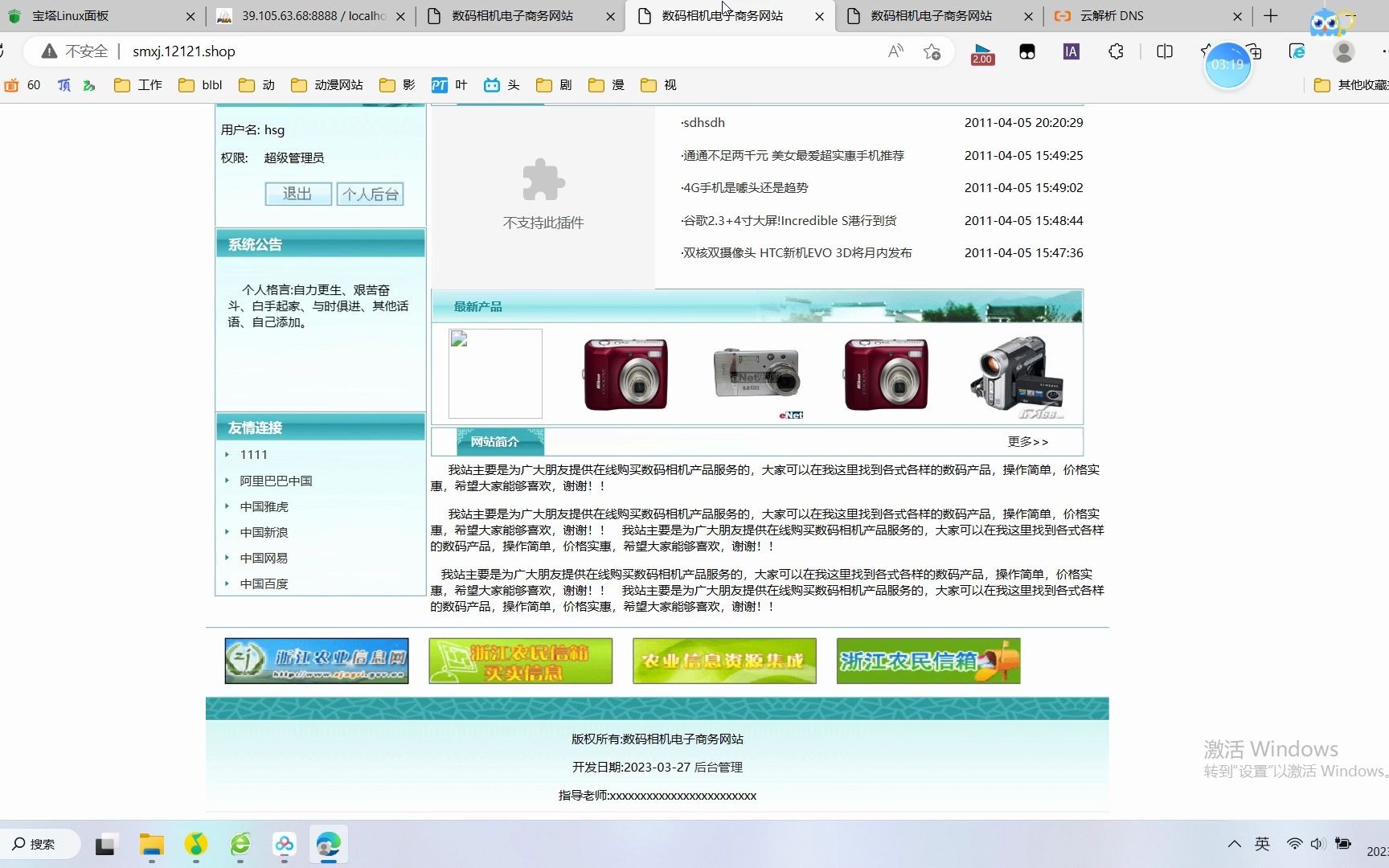Open the volume speaker tray icon
The width and height of the screenshot is (1389, 868).
click(x=1317, y=844)
